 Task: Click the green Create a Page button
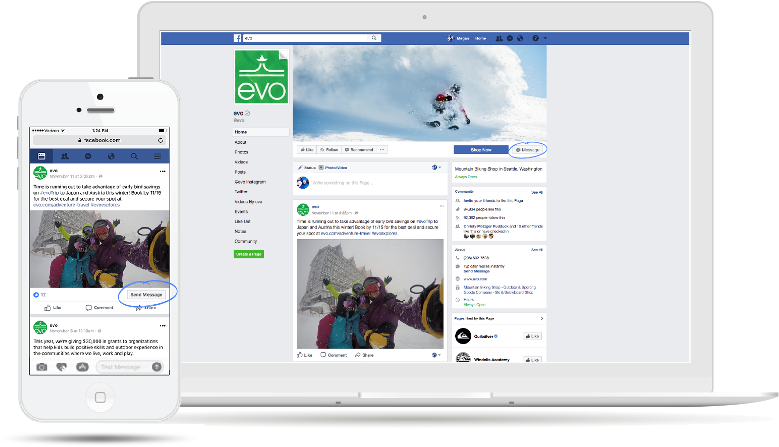click(249, 254)
